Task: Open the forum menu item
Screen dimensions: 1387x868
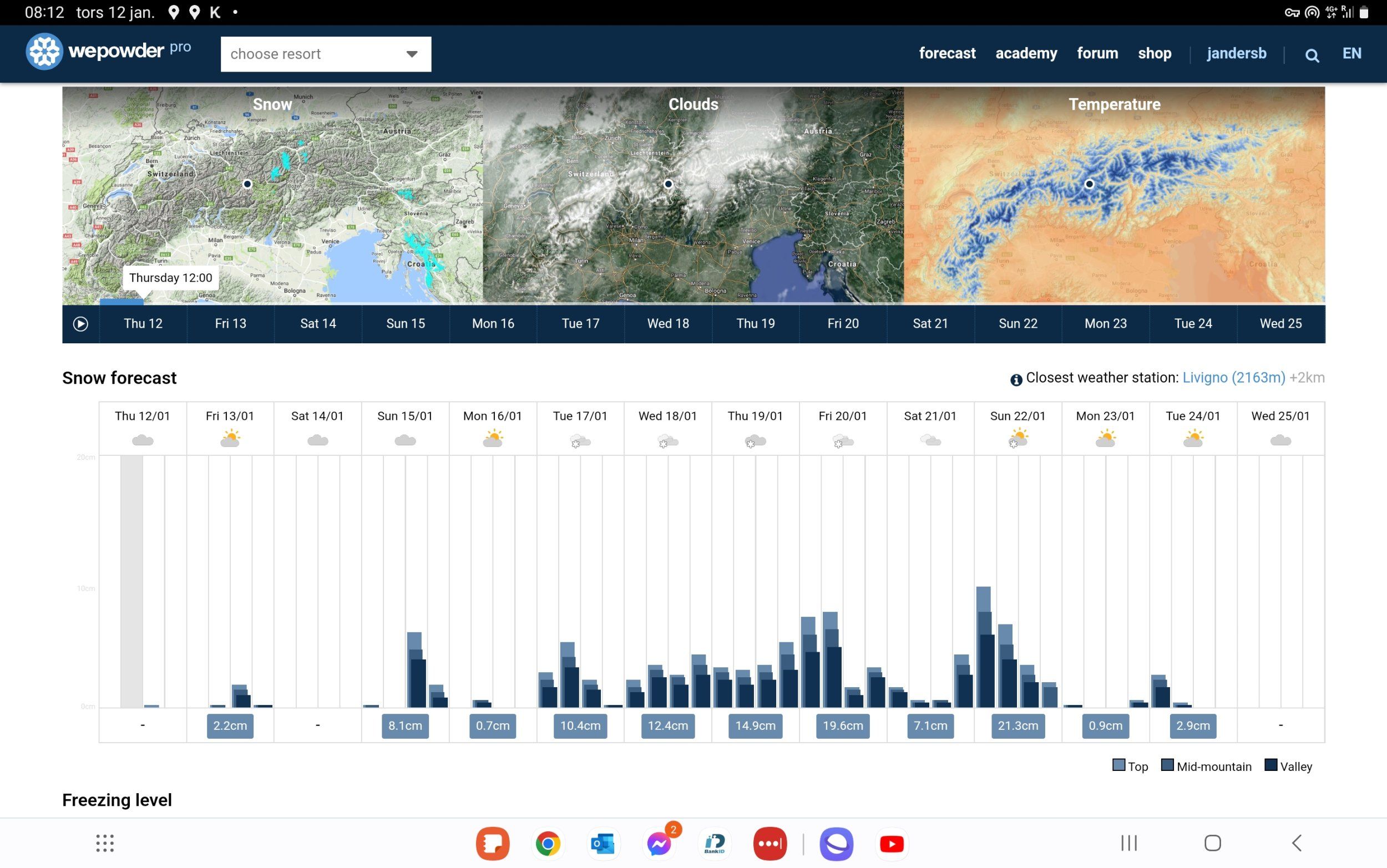Action: [x=1096, y=53]
